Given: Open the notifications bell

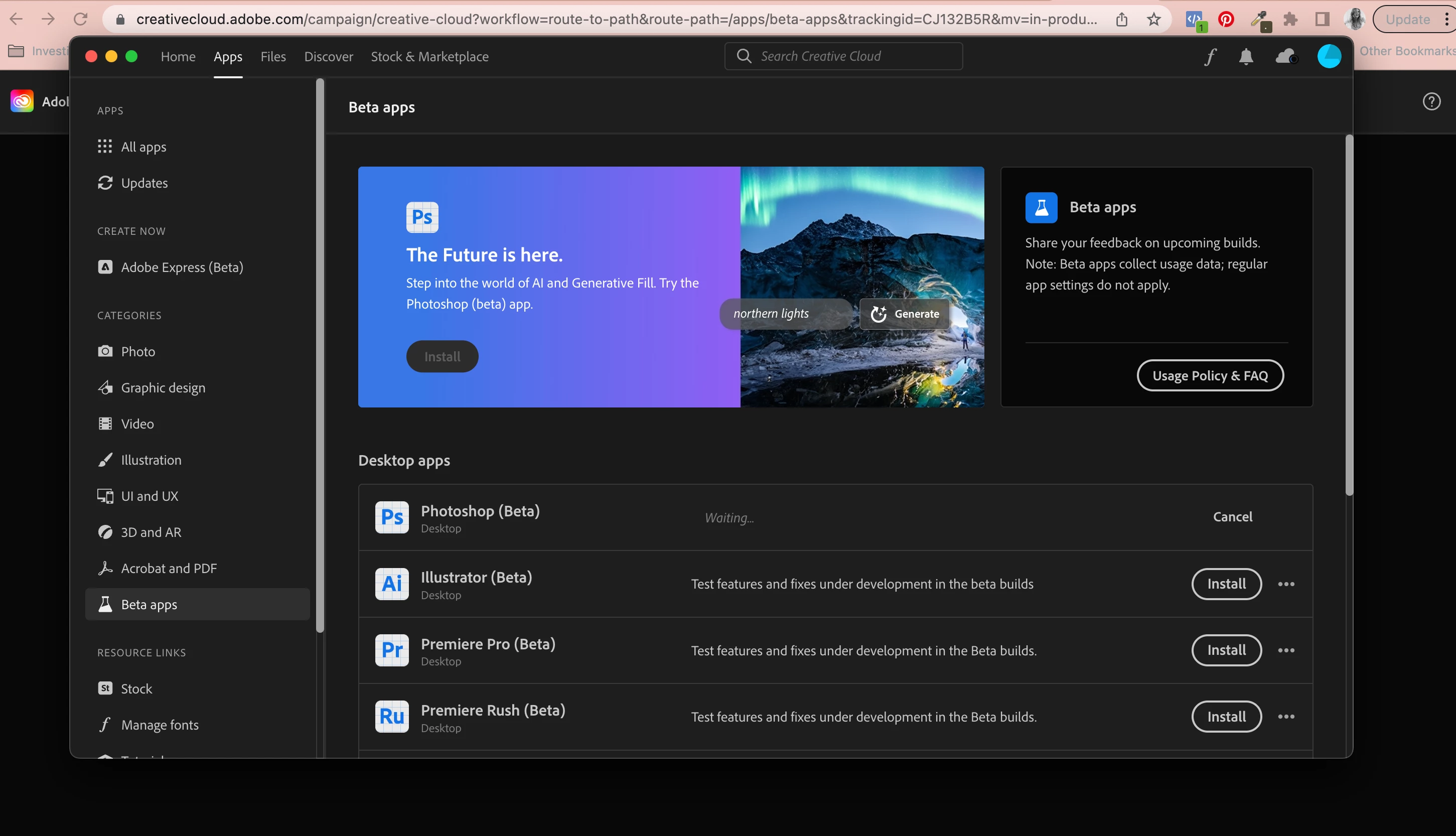Looking at the screenshot, I should click(1246, 56).
